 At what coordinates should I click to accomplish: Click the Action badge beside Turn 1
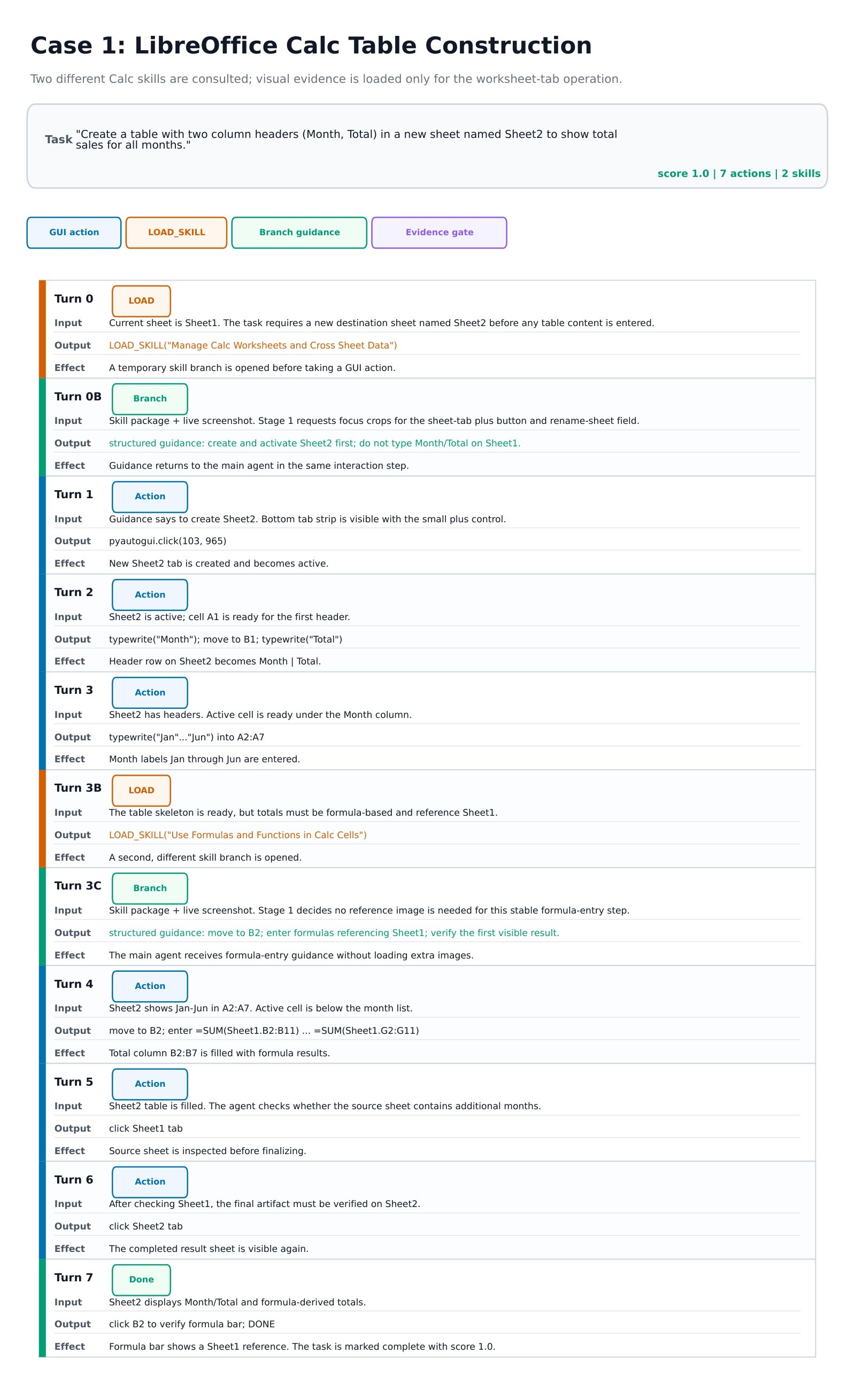(150, 497)
